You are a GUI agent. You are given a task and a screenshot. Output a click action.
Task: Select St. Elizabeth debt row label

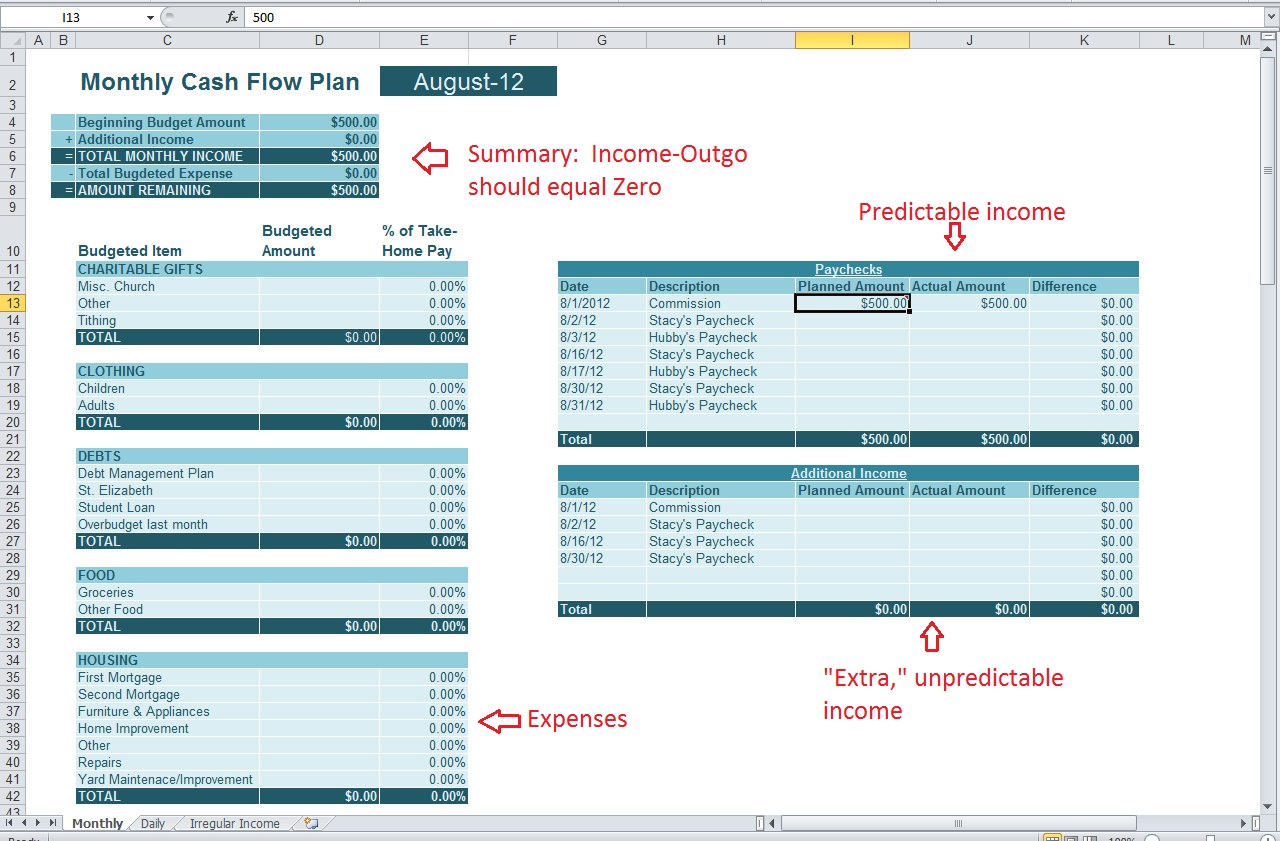point(167,490)
